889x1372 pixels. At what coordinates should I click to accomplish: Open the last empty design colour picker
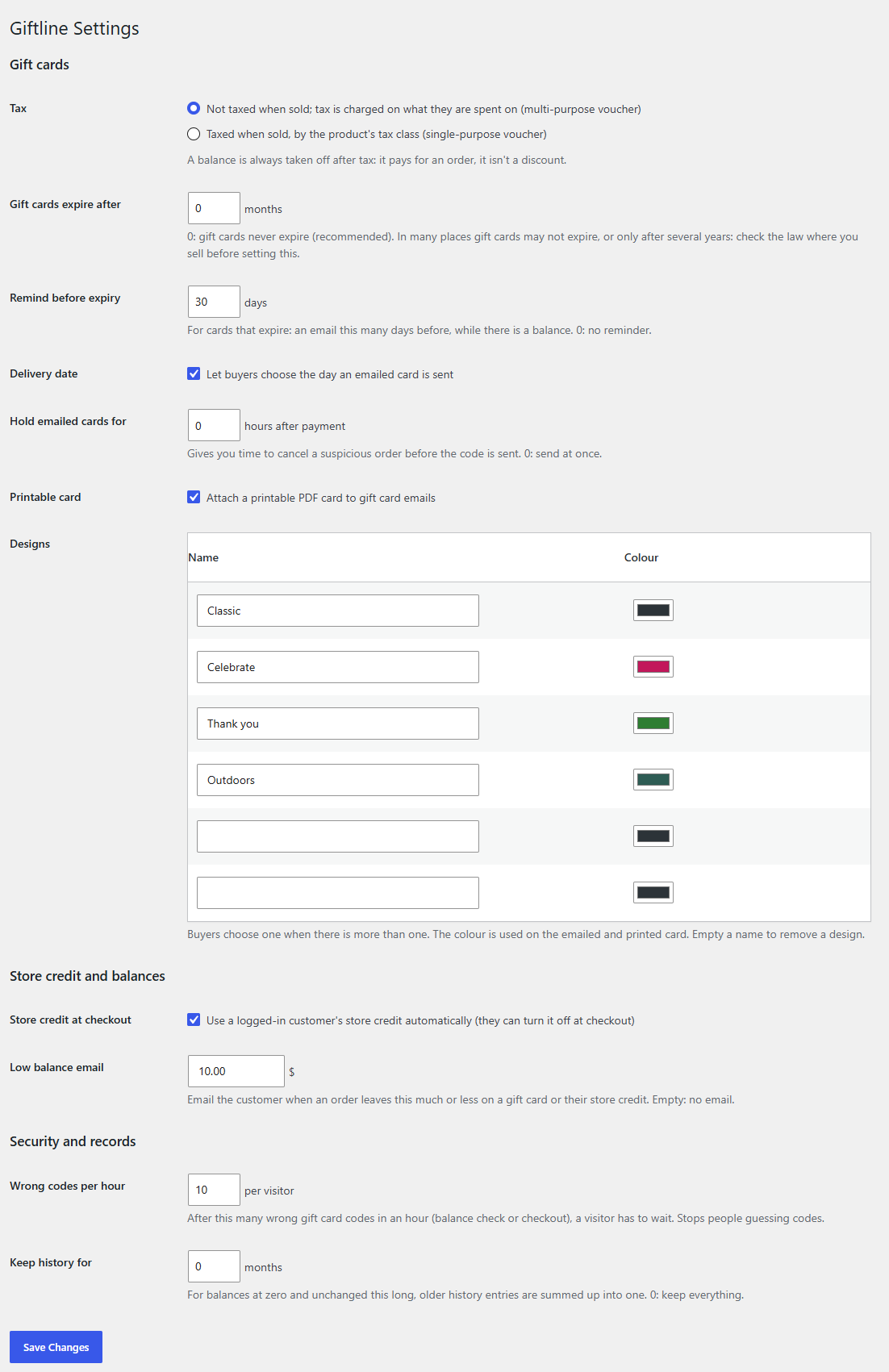[x=653, y=893]
